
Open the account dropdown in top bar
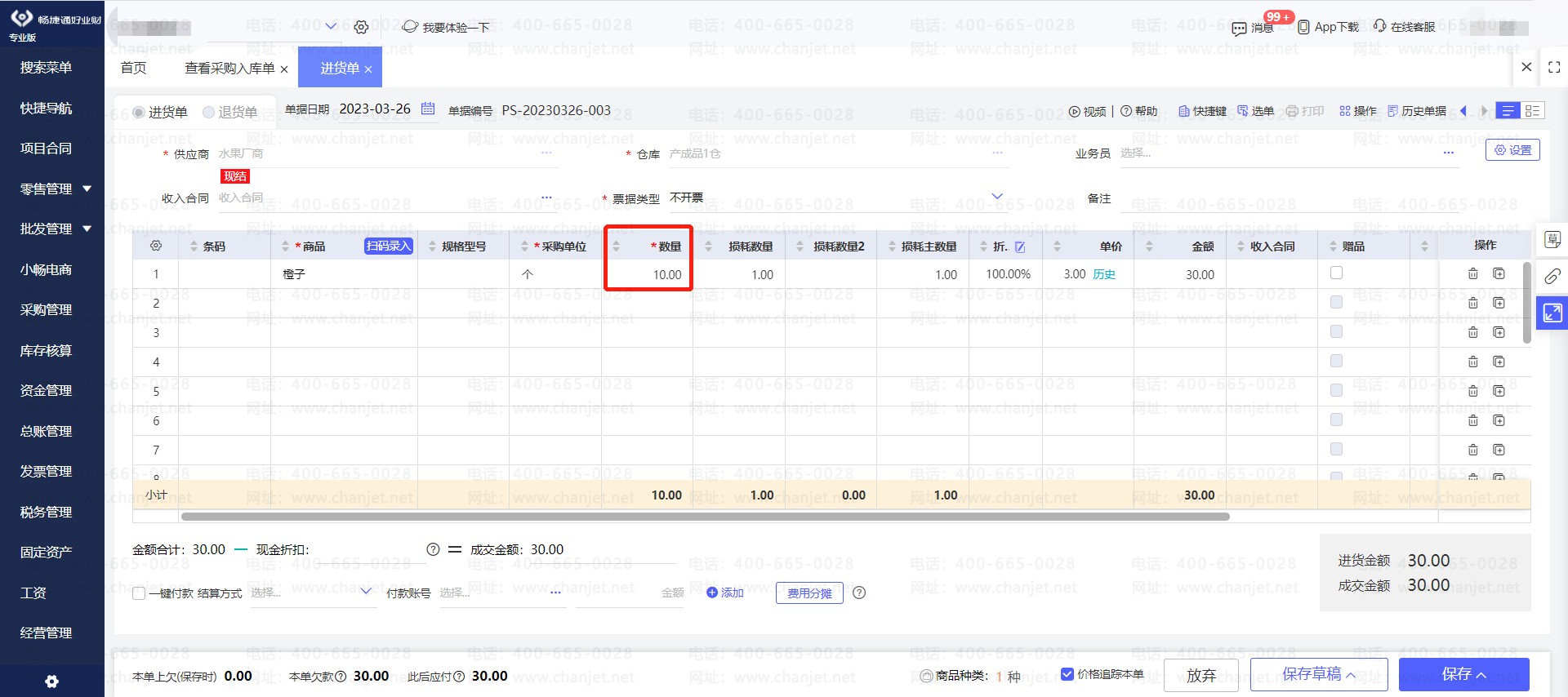pos(331,26)
